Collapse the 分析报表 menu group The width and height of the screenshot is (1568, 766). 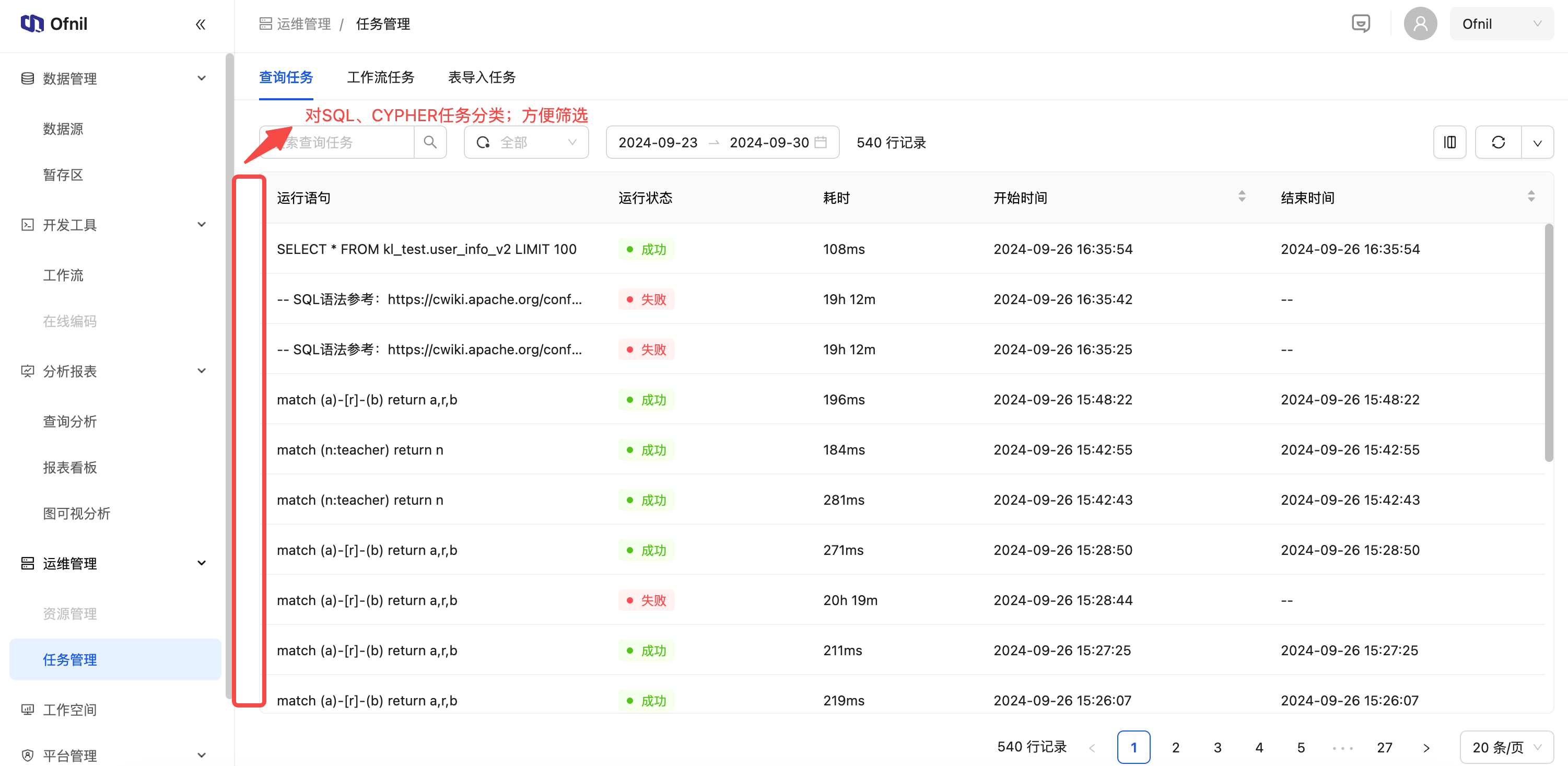[202, 371]
